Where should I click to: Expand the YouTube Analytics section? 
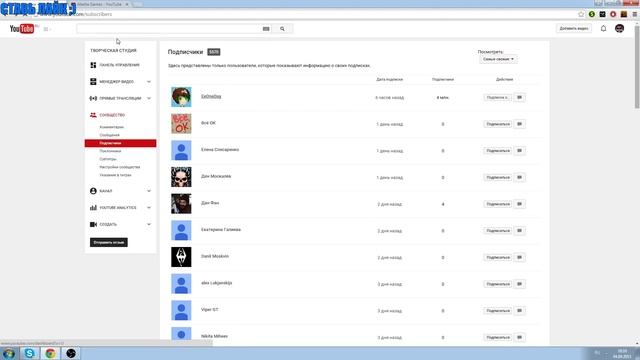tap(149, 208)
